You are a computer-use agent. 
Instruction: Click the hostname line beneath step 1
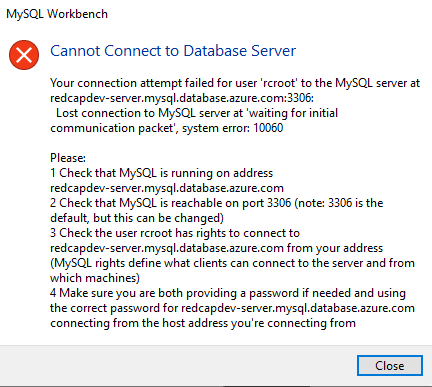[167, 188]
